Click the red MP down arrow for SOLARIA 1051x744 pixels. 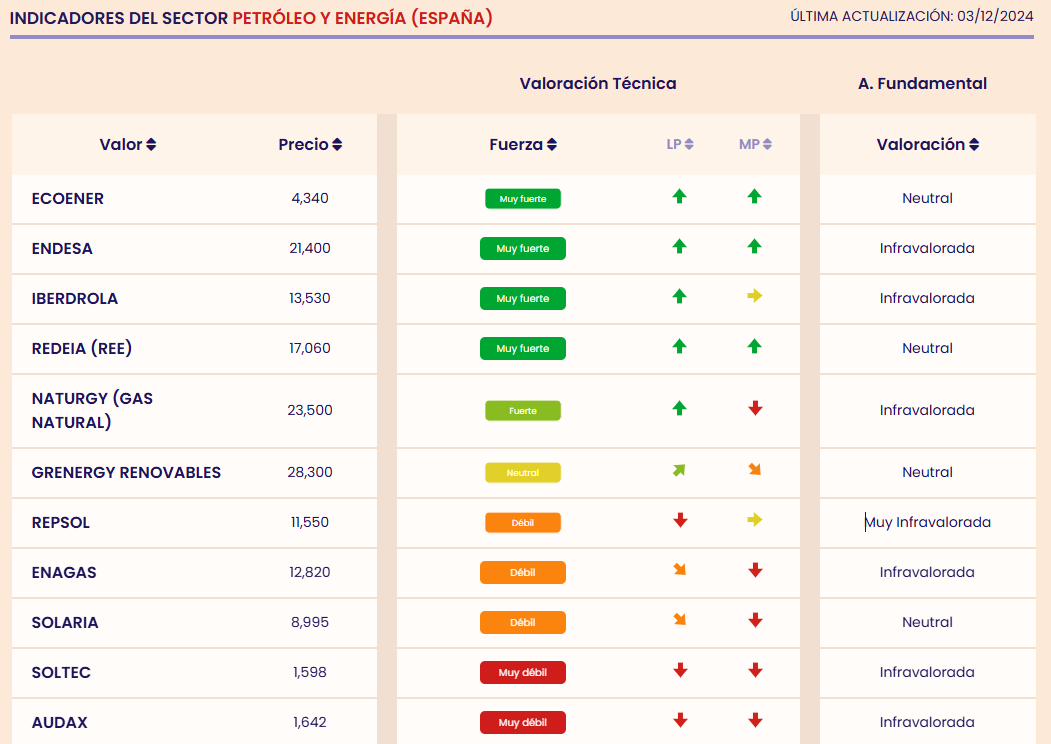[755, 620]
